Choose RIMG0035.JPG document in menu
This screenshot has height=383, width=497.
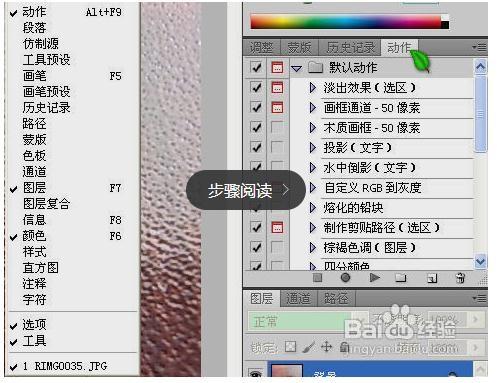coord(72,366)
